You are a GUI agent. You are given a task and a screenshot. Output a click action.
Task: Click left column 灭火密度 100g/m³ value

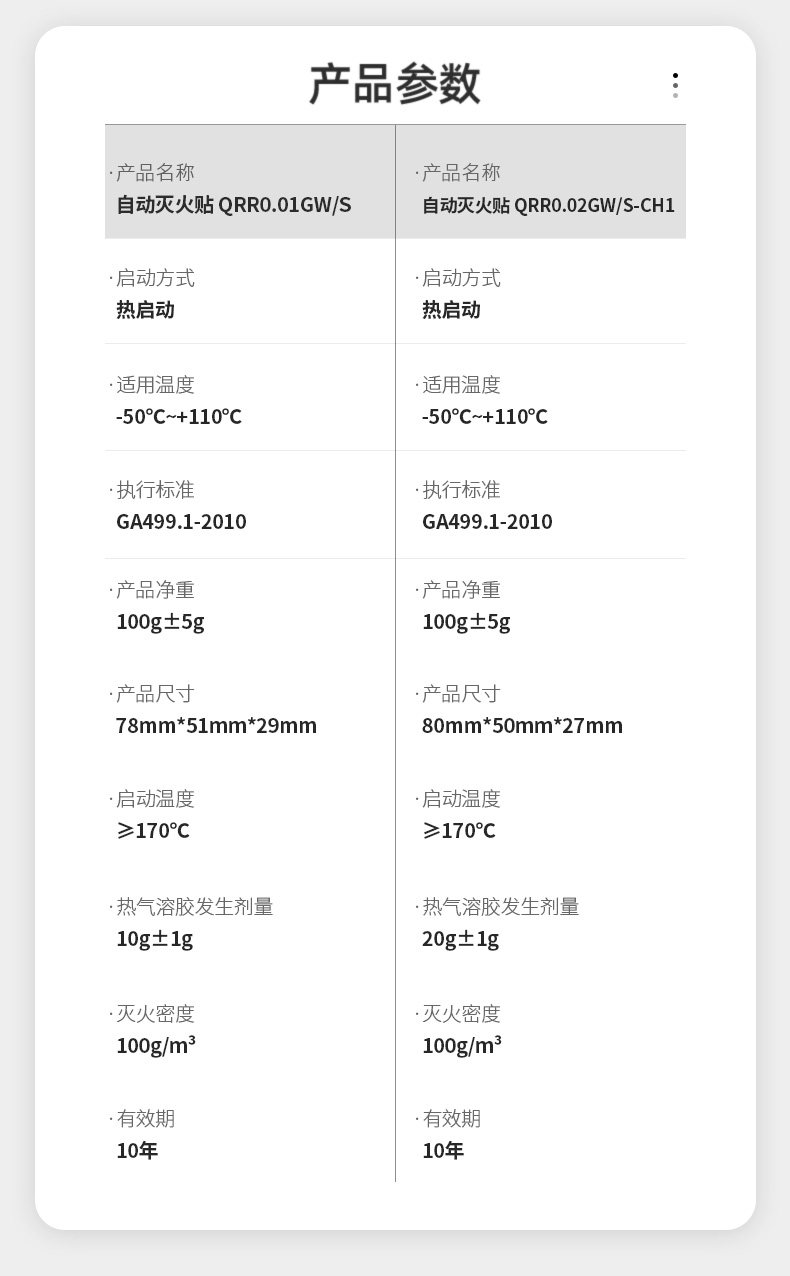tap(156, 1046)
